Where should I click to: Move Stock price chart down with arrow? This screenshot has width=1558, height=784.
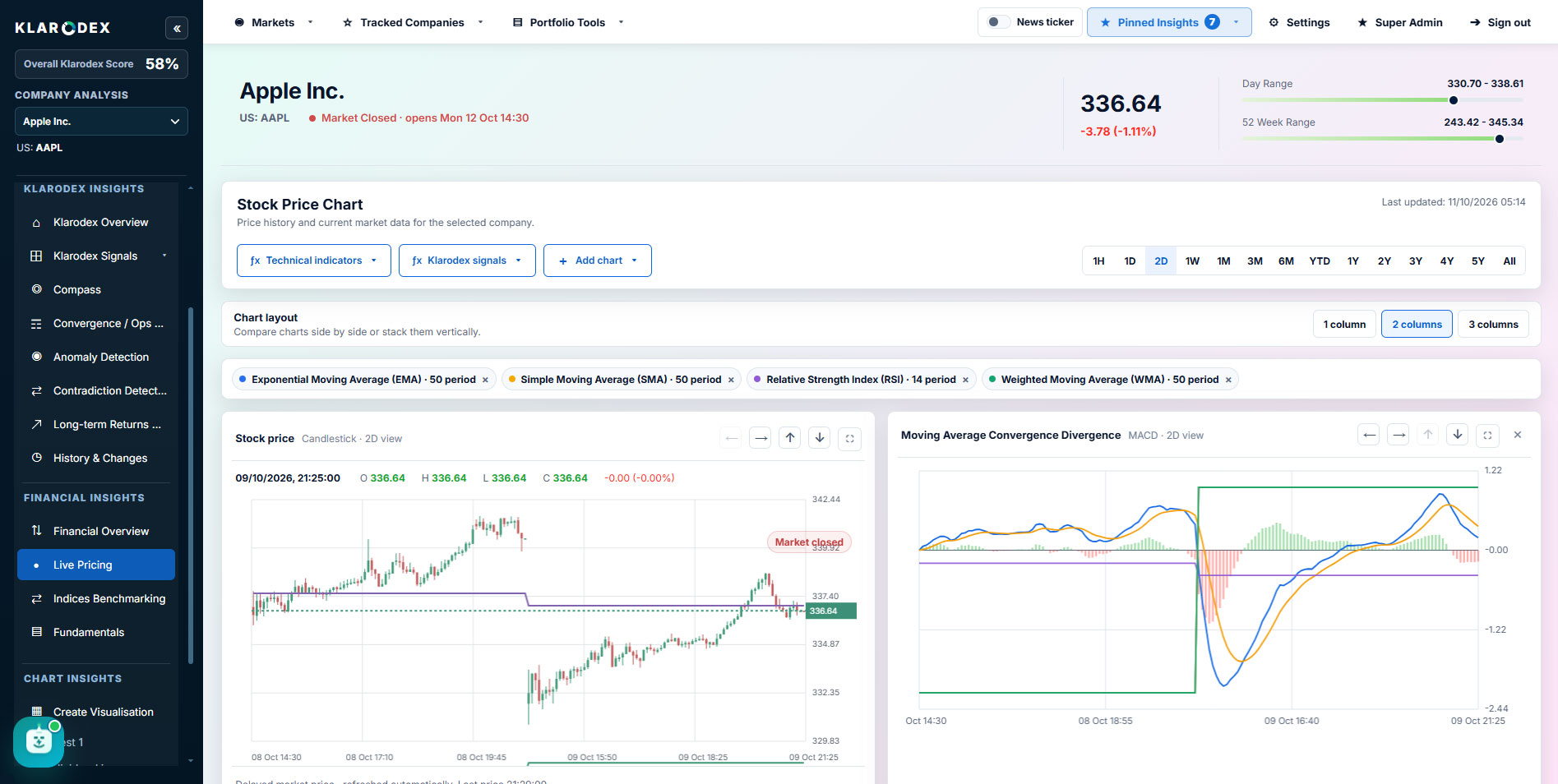coord(820,438)
